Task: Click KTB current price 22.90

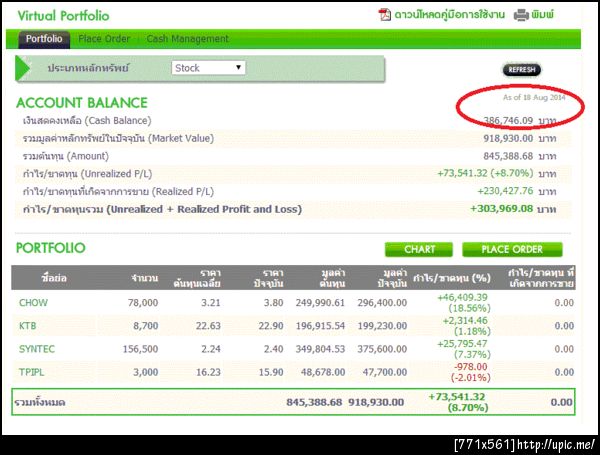Action: tap(271, 326)
